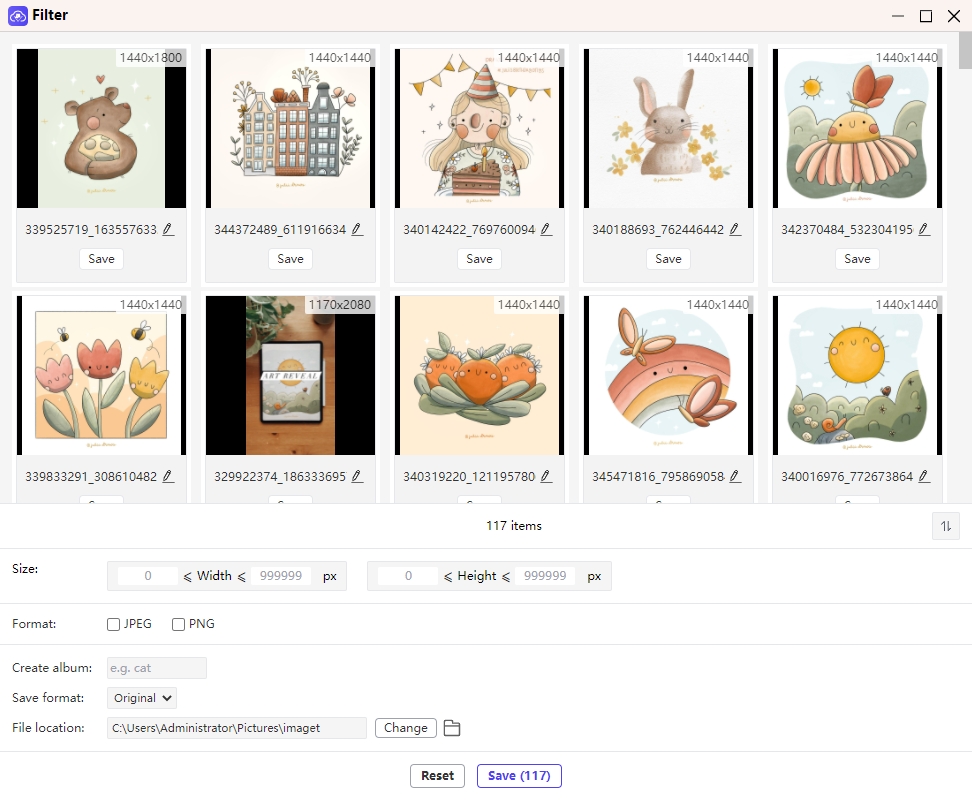Select the bear hugging mushroom thumbnail
The height and width of the screenshot is (800, 972).
(x=102, y=128)
